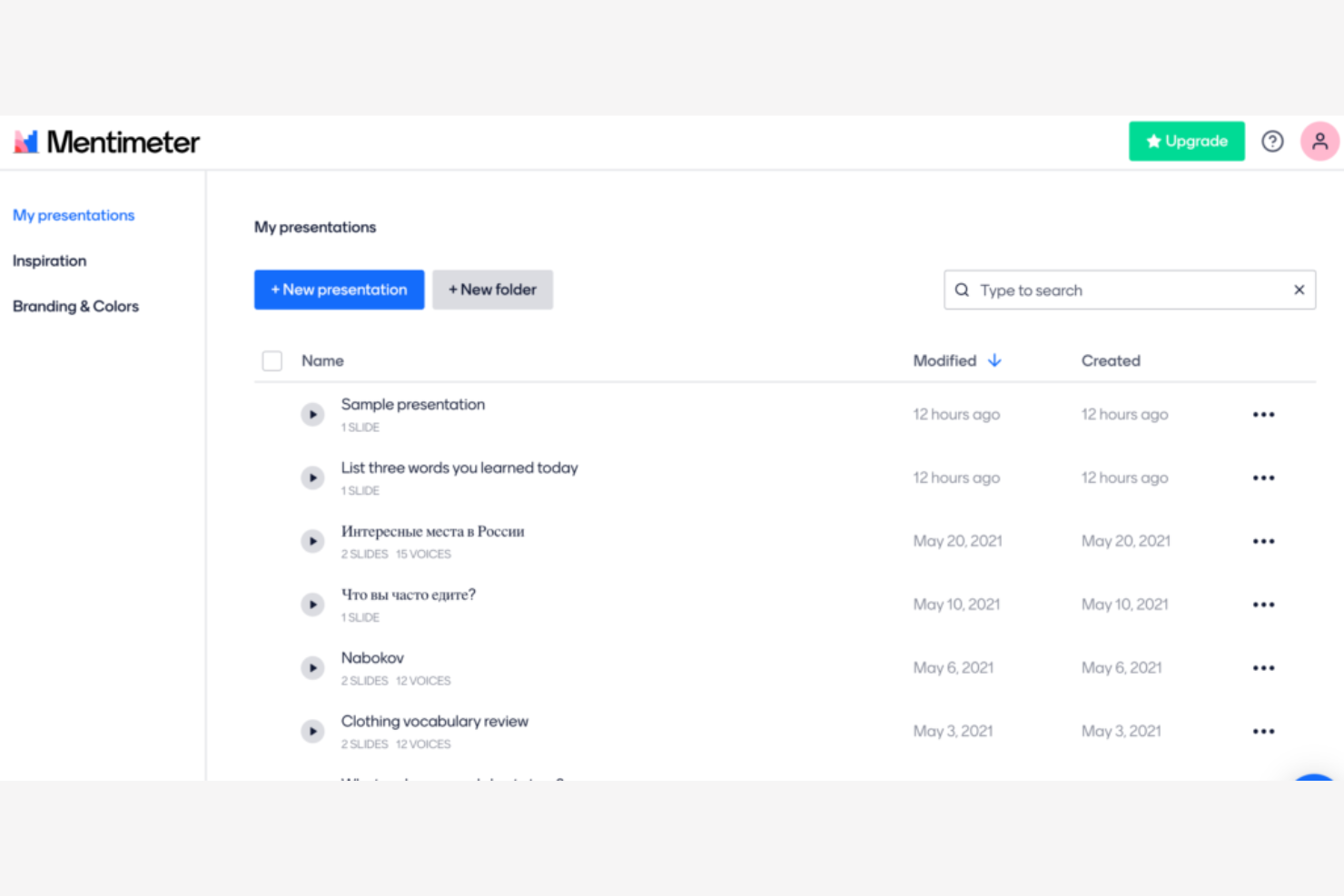Viewport: 1344px width, 896px height.
Task: Click the New presentation button
Action: [x=339, y=290]
